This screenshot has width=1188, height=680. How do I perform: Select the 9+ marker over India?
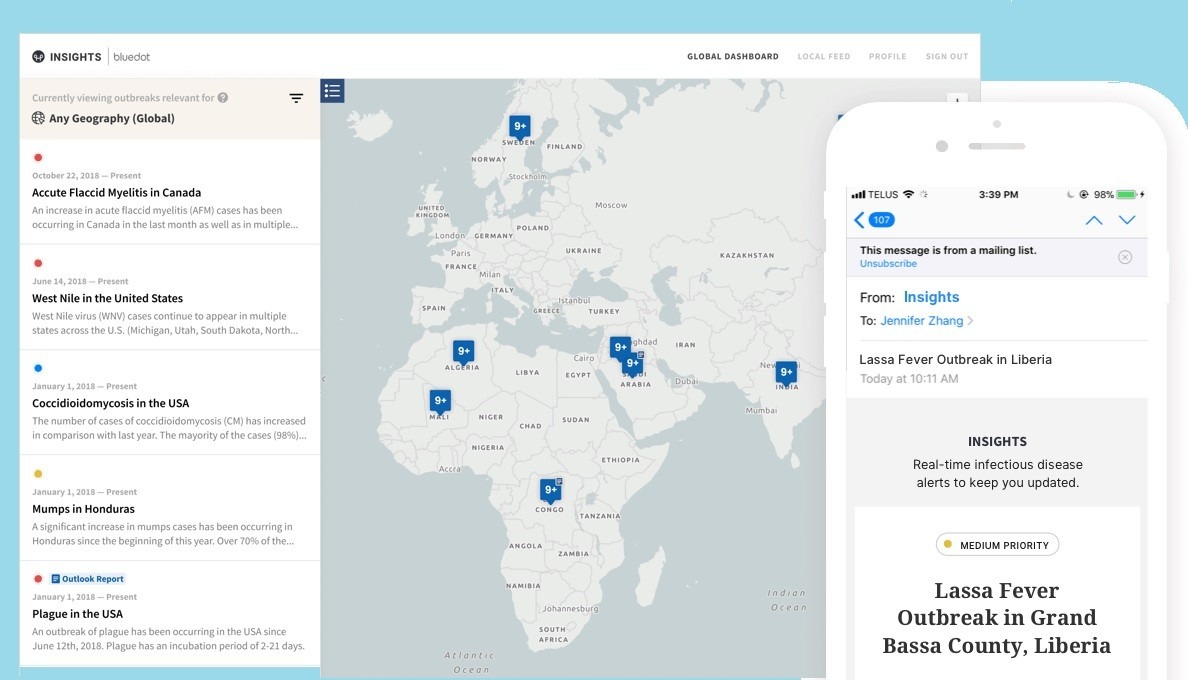pos(786,373)
